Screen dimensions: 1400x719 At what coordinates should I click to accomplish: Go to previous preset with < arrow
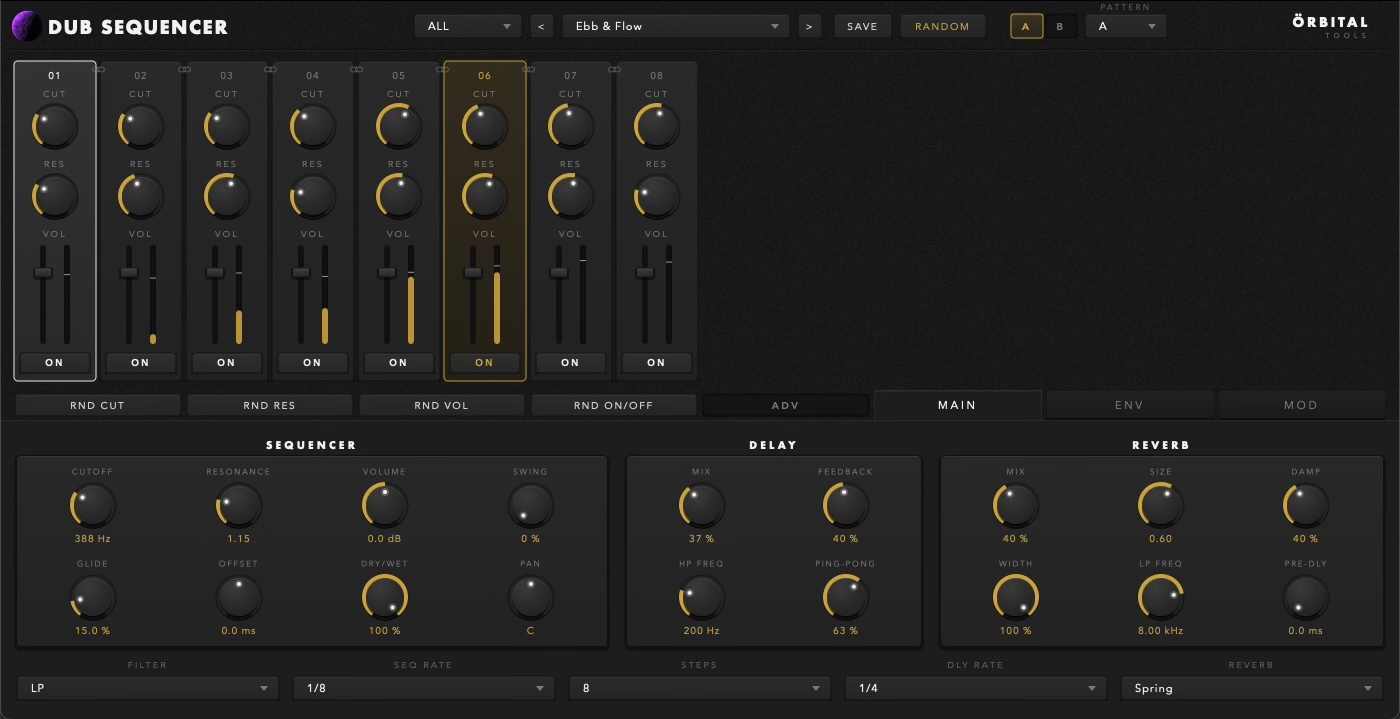pos(541,26)
